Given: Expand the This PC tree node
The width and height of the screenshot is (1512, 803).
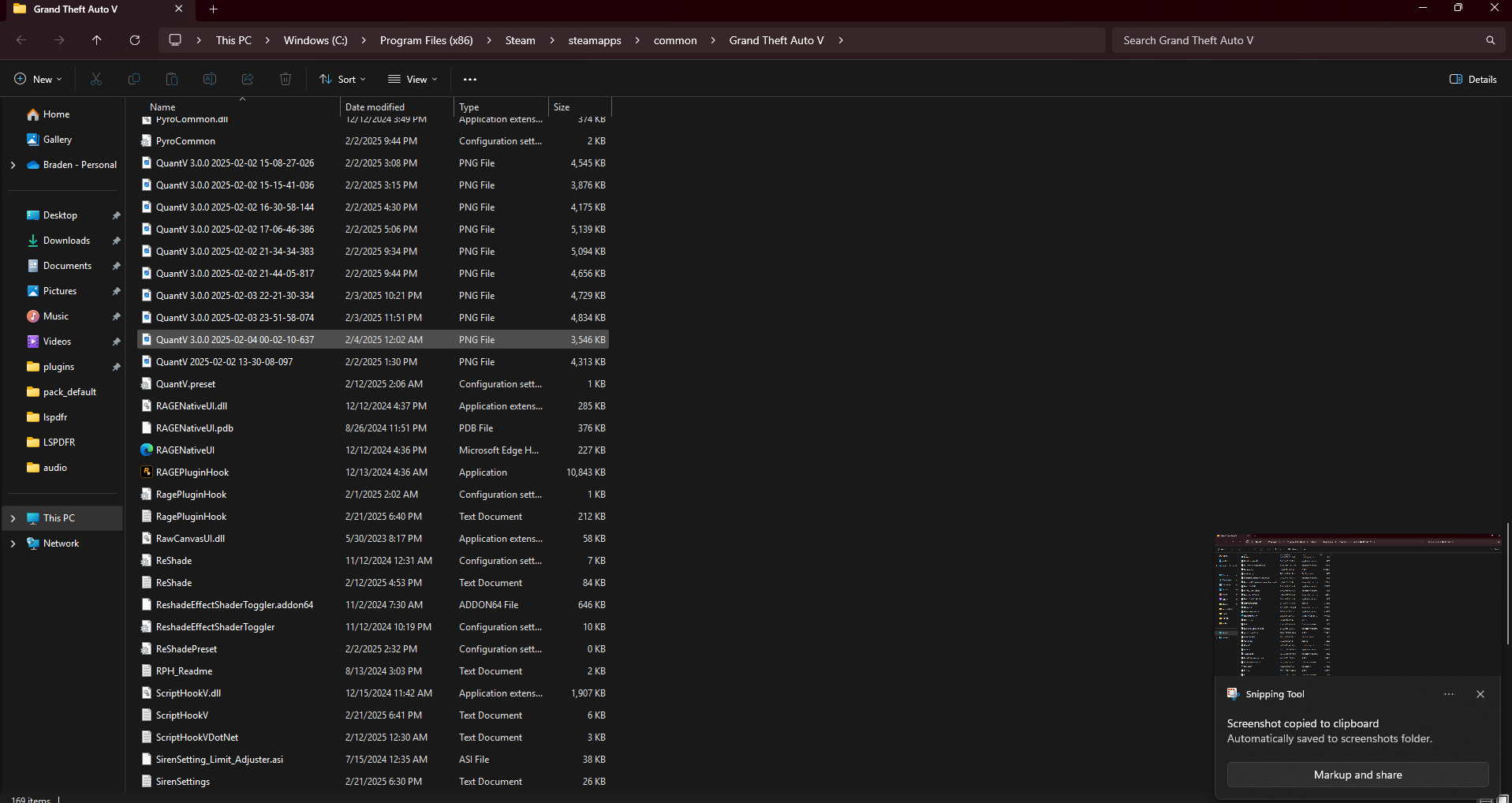Looking at the screenshot, I should click(x=13, y=518).
